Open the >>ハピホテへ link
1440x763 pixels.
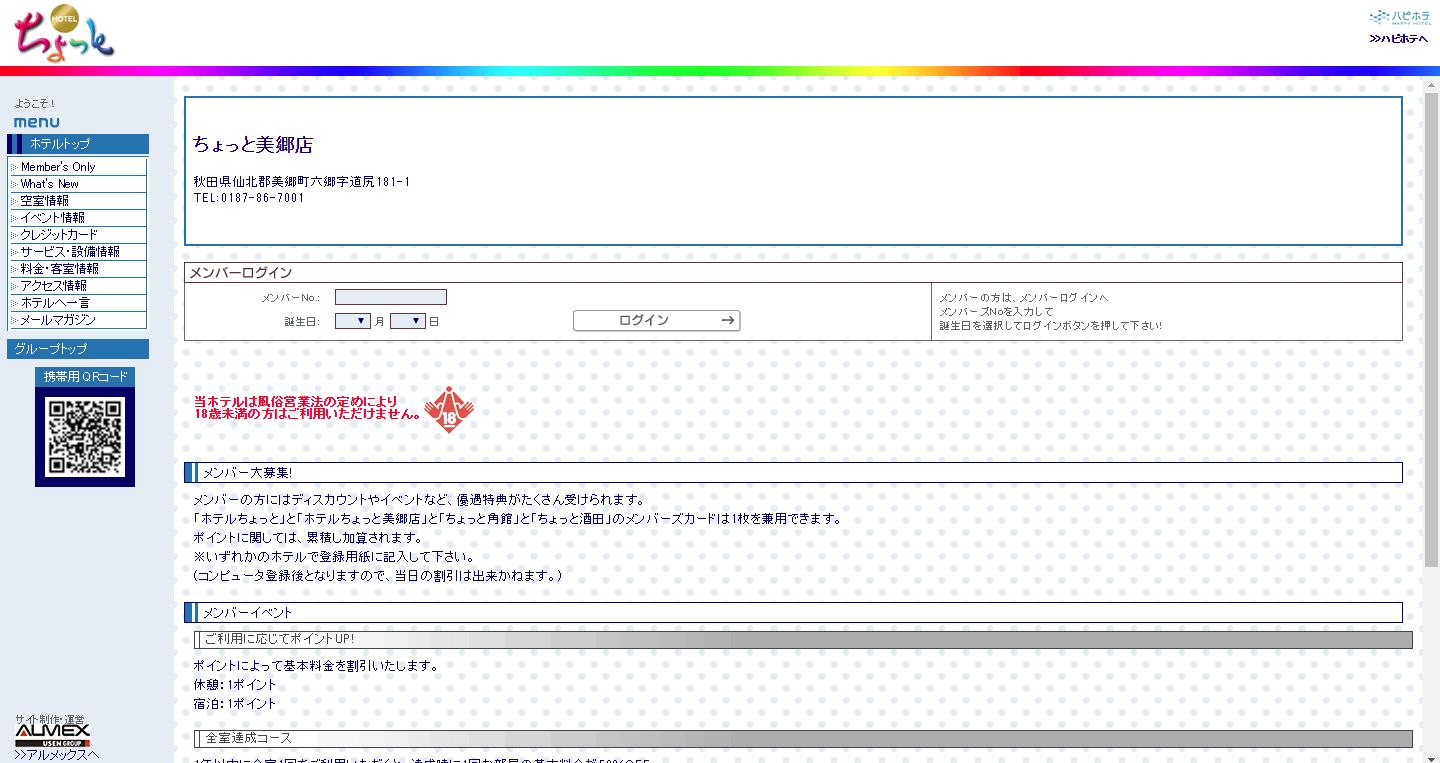pyautogui.click(x=1399, y=38)
